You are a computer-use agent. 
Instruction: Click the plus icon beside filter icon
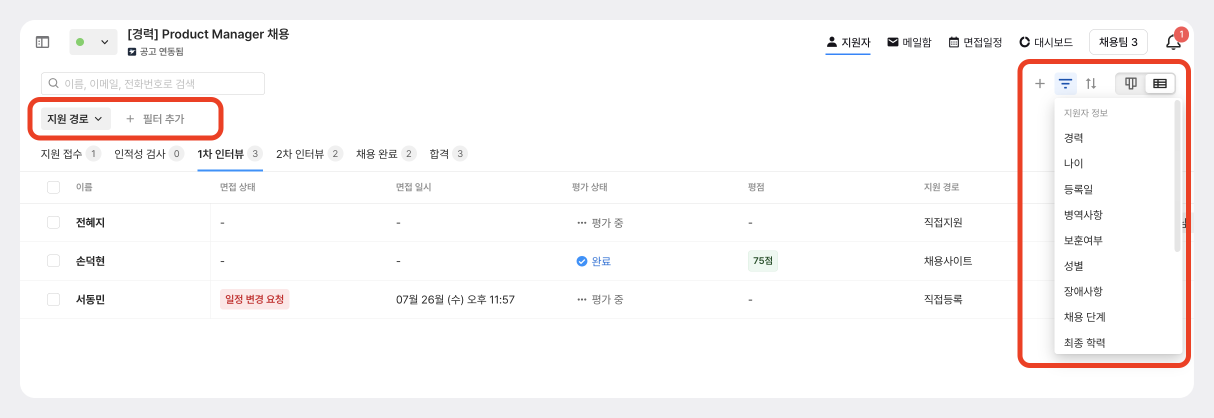tap(1040, 84)
